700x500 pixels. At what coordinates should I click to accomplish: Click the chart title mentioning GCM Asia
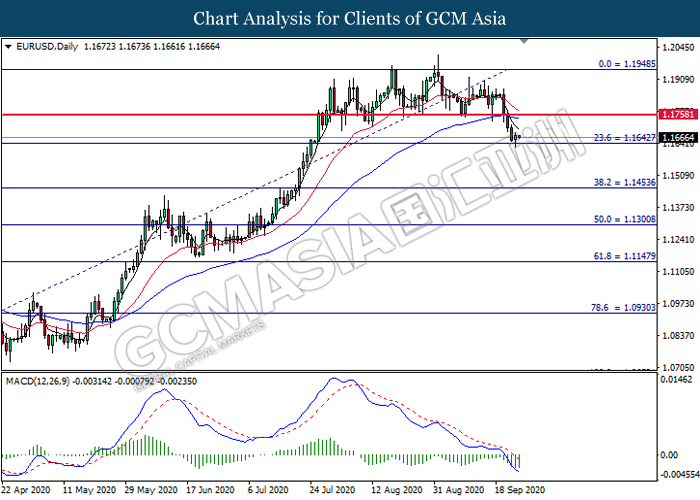pyautogui.click(x=349, y=18)
